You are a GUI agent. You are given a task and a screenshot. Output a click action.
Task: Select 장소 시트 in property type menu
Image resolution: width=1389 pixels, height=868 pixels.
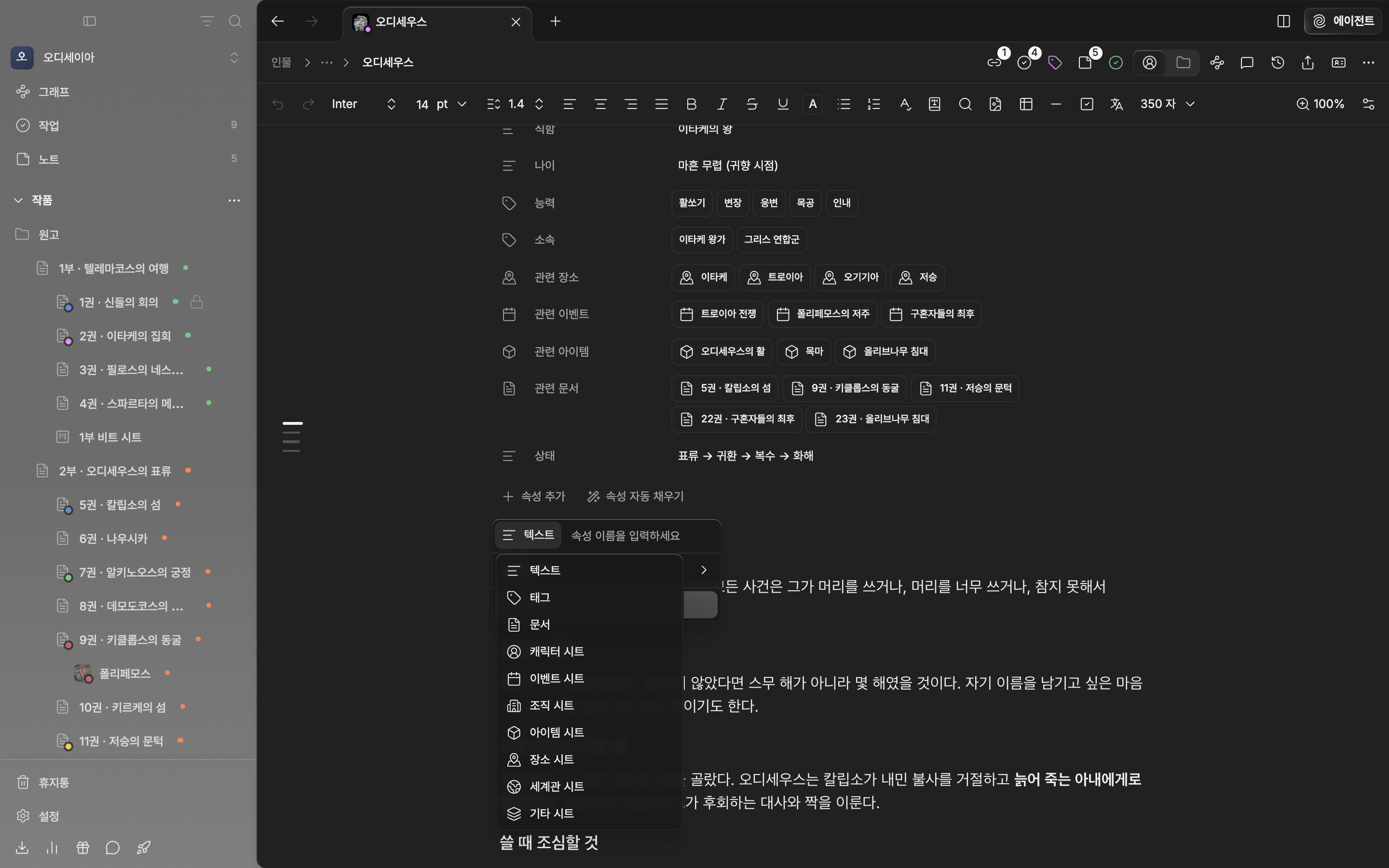coord(589,759)
